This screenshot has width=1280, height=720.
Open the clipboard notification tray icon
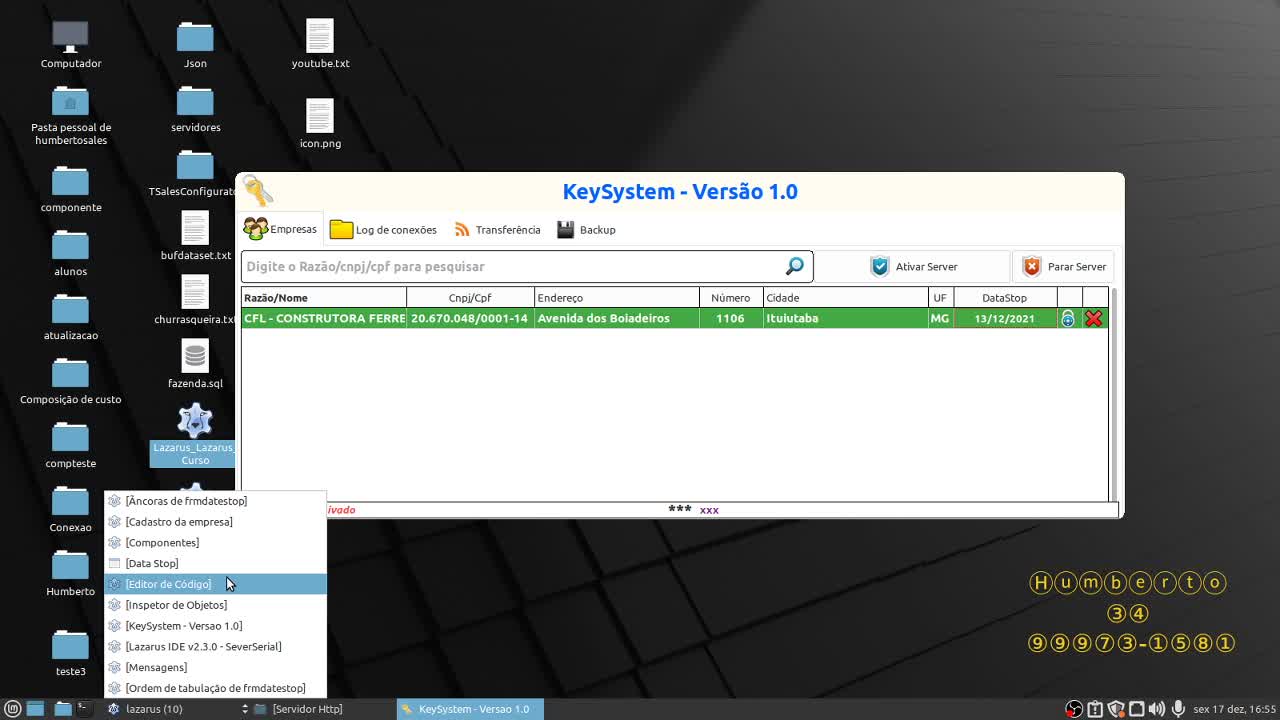[x=1095, y=709]
